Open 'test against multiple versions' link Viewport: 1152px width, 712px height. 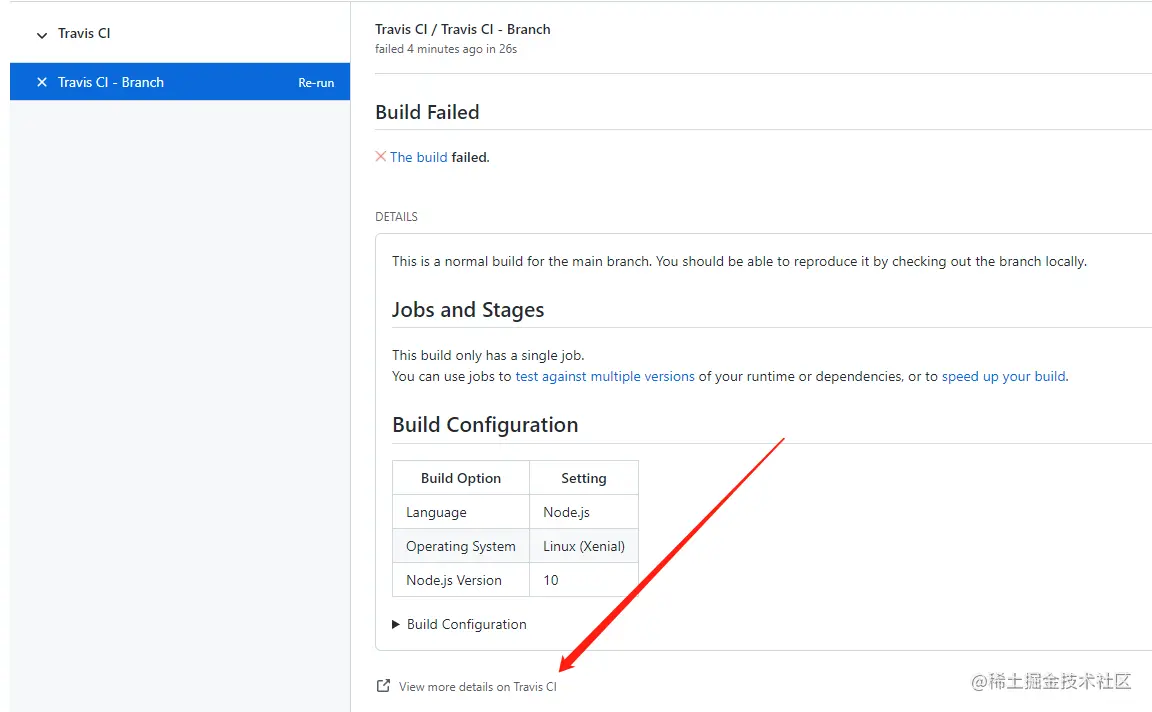605,376
